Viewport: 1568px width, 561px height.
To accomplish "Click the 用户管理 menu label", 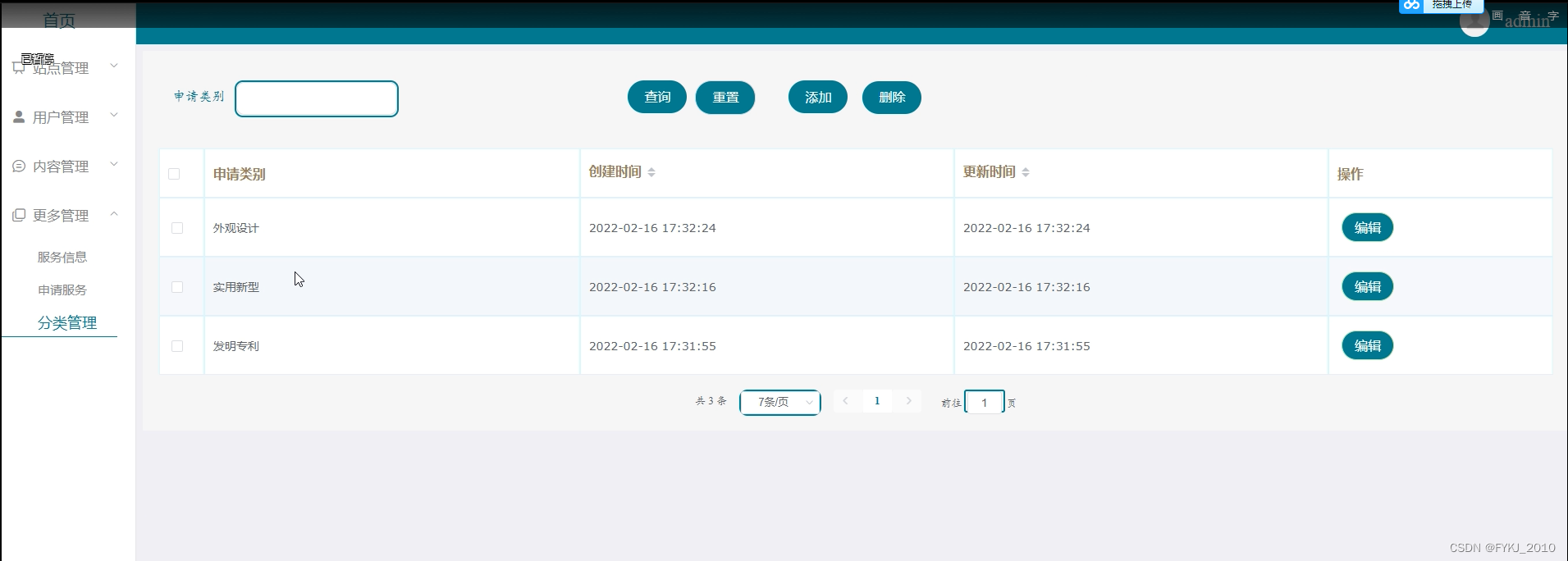I will point(61,117).
